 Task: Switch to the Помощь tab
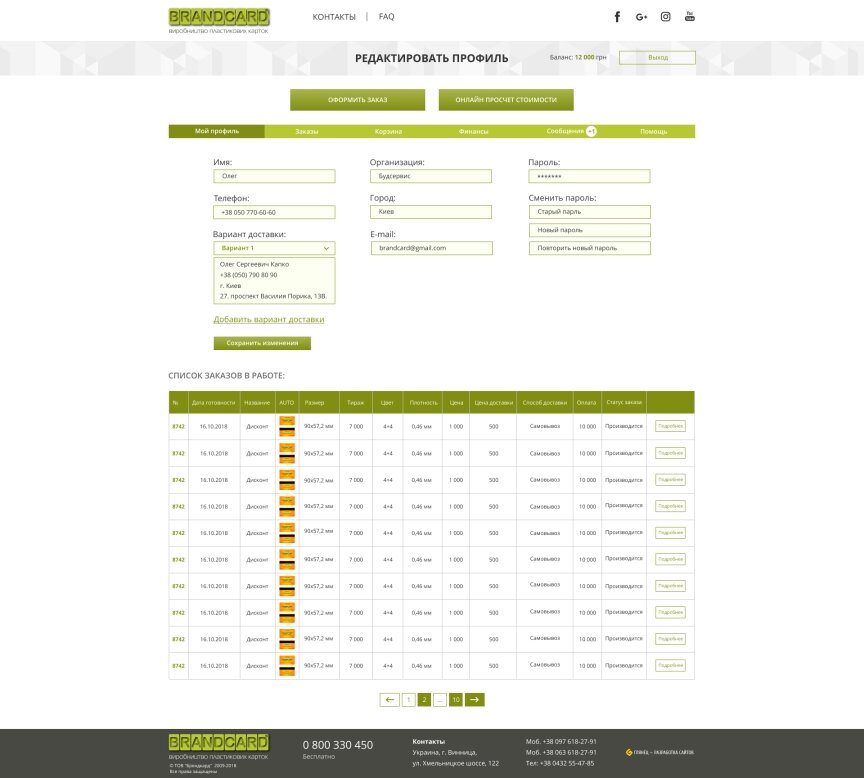654,131
